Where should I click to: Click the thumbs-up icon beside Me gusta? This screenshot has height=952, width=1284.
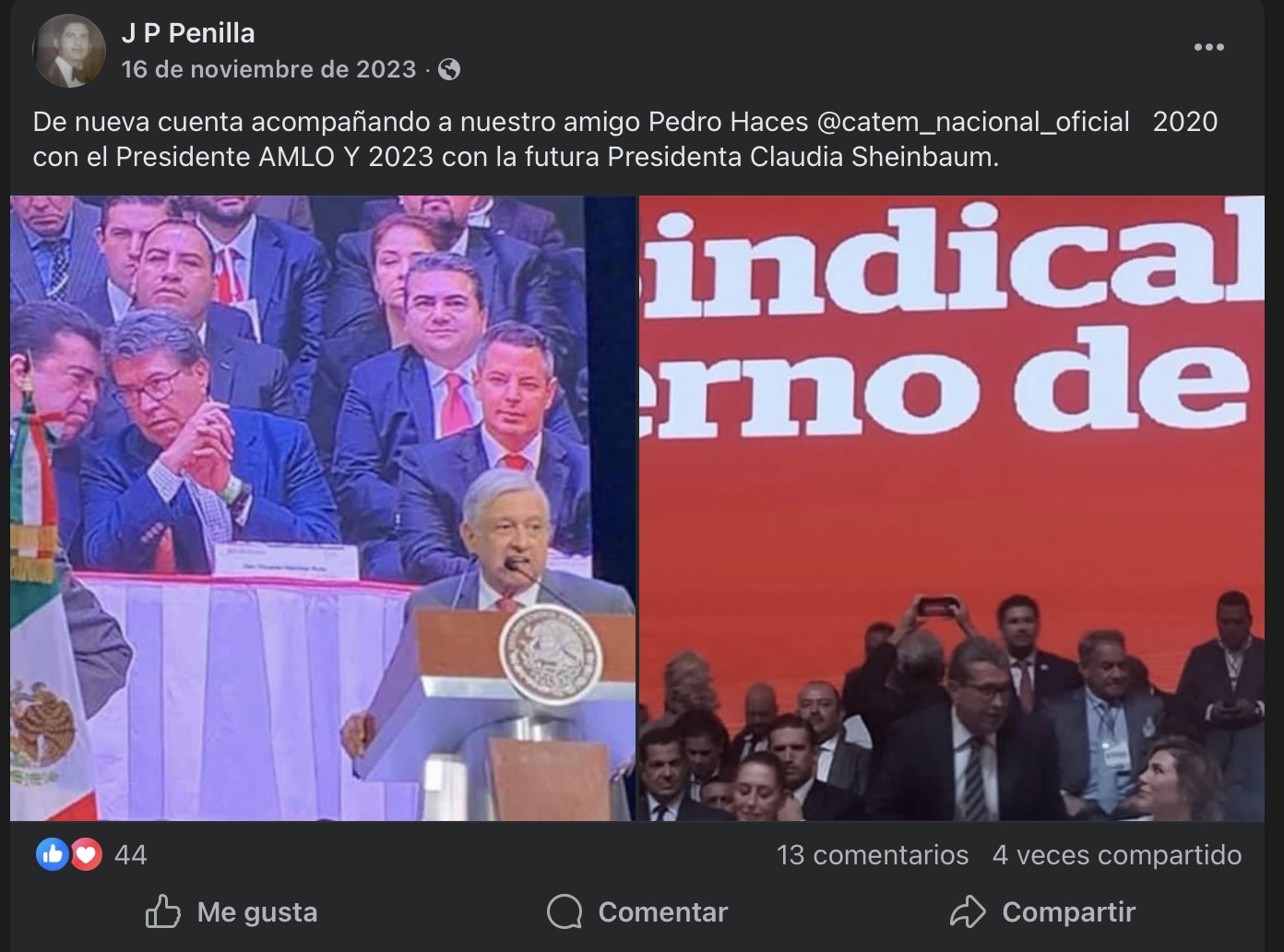coord(163,911)
